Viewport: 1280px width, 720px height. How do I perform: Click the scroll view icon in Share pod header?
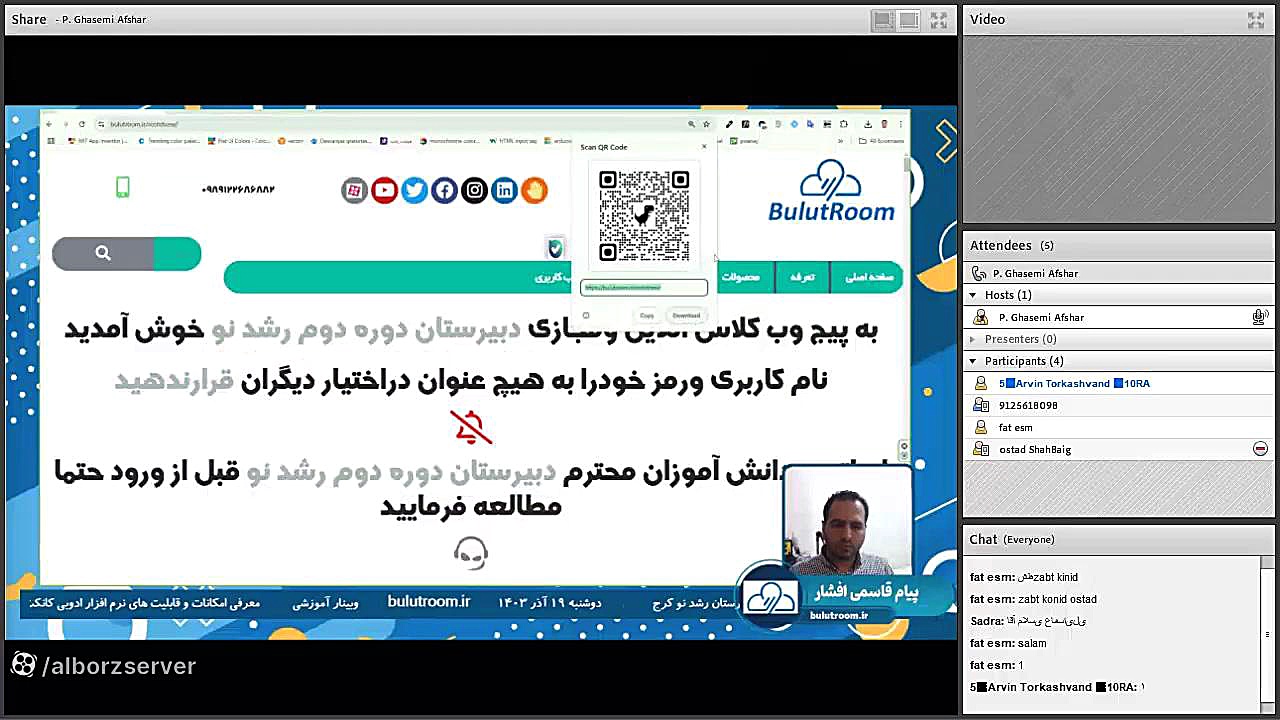pyautogui.click(x=883, y=19)
